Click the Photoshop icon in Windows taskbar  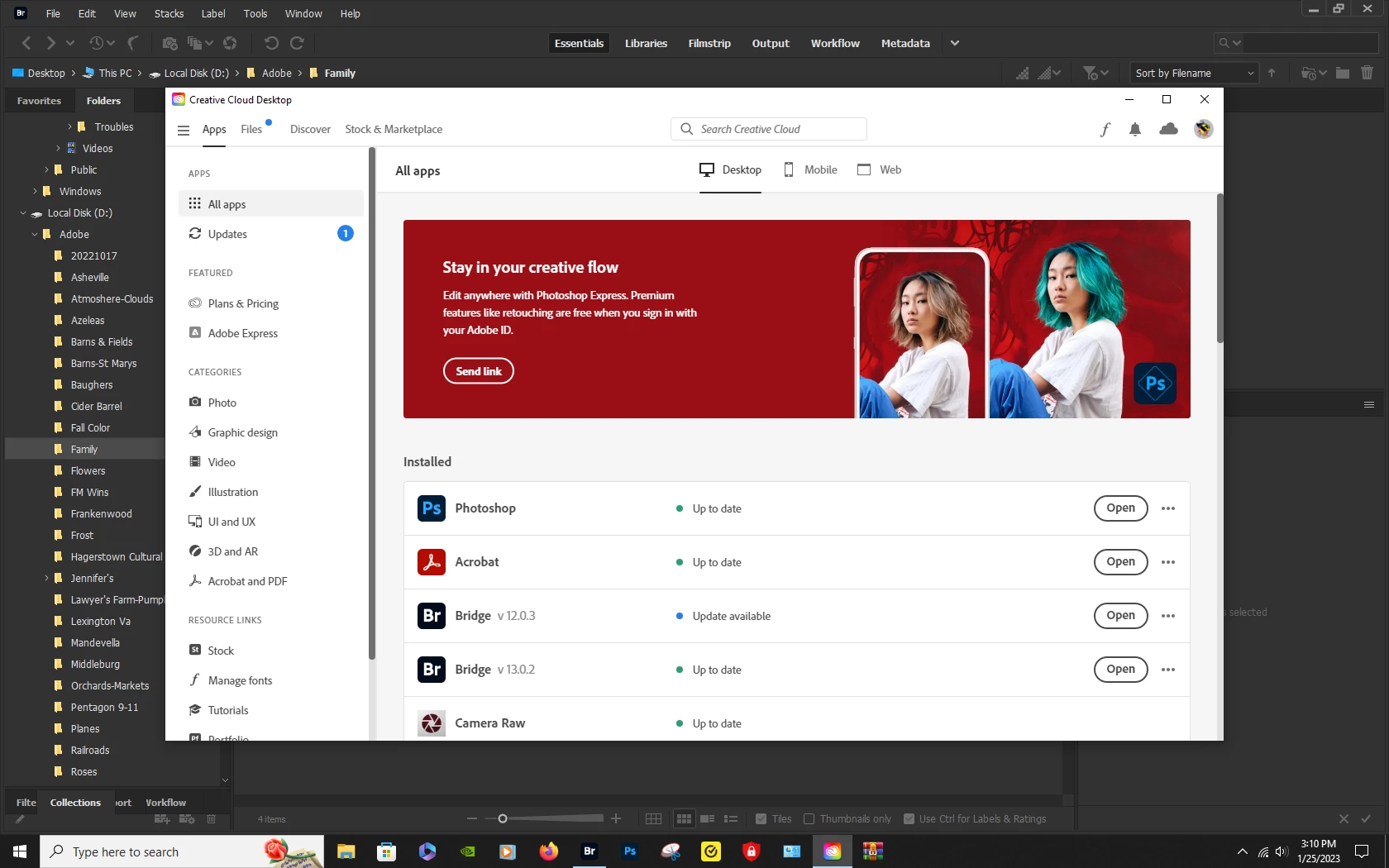[630, 851]
